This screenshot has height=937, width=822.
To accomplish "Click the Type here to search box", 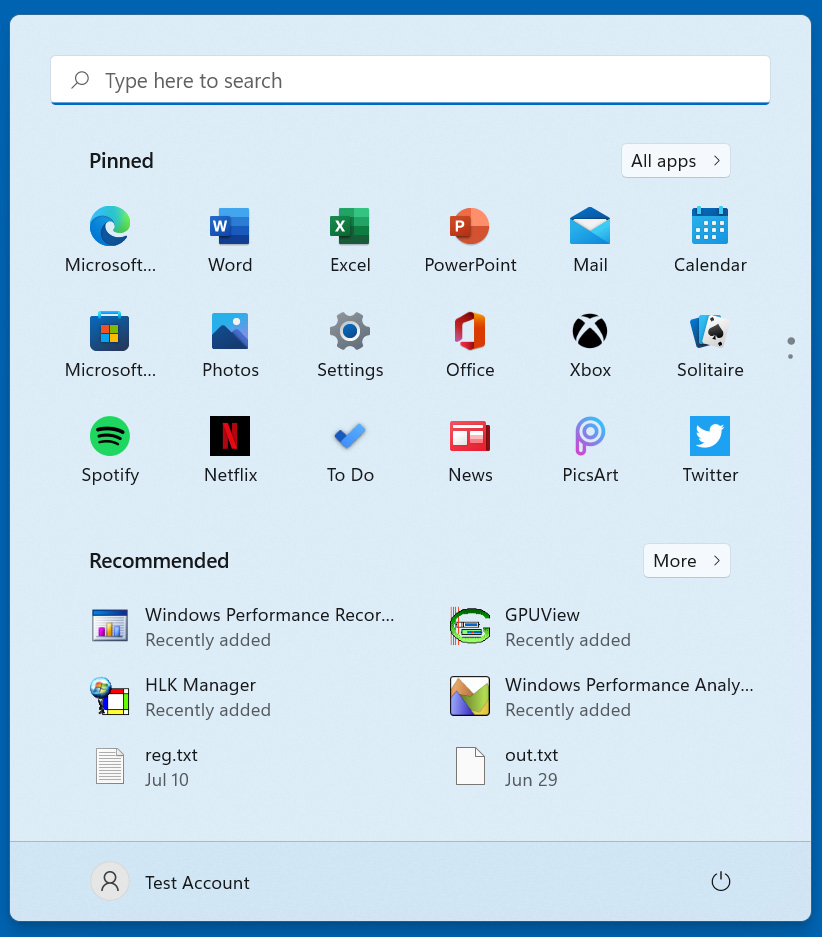I will pos(410,80).
